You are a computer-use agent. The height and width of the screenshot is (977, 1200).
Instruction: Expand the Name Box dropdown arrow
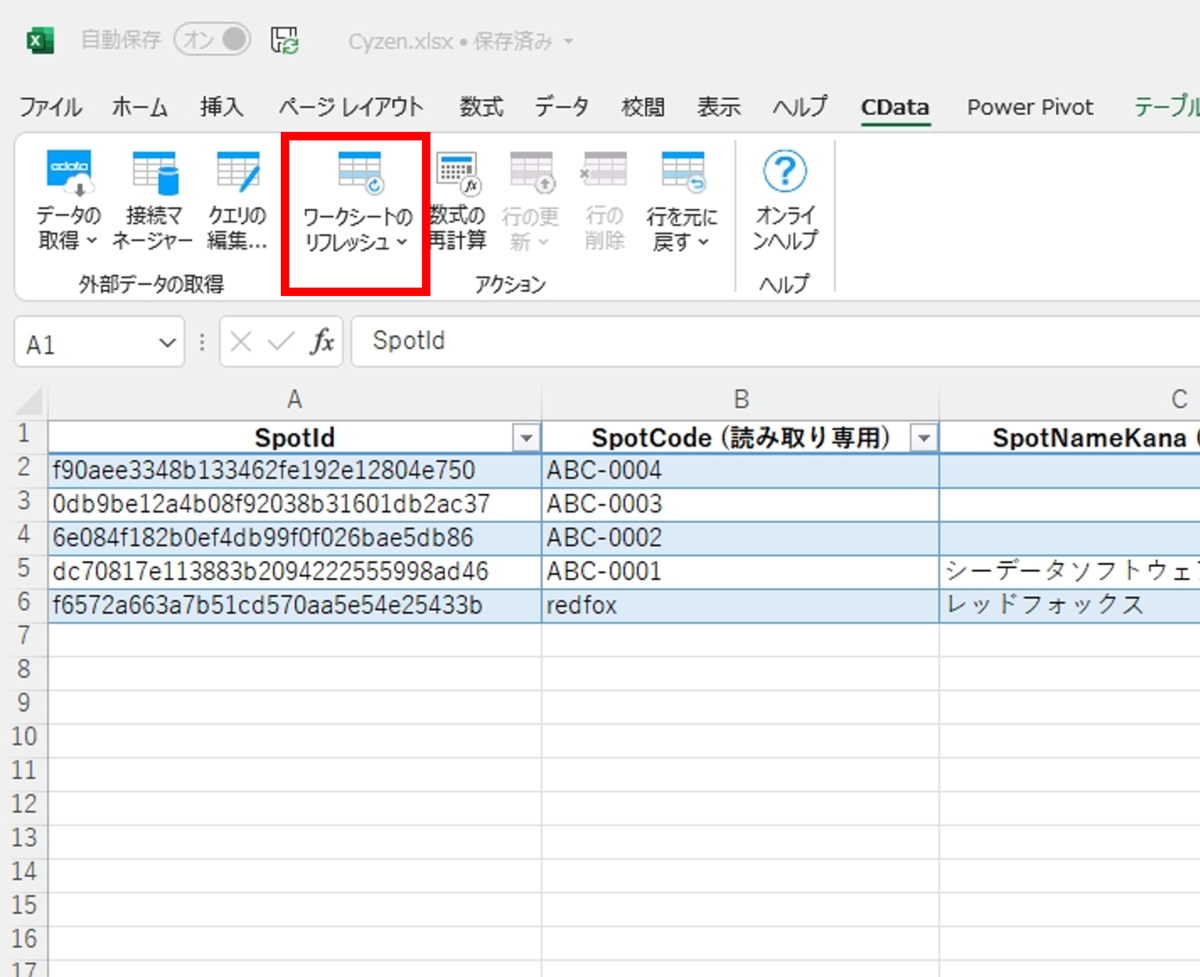pyautogui.click(x=166, y=343)
